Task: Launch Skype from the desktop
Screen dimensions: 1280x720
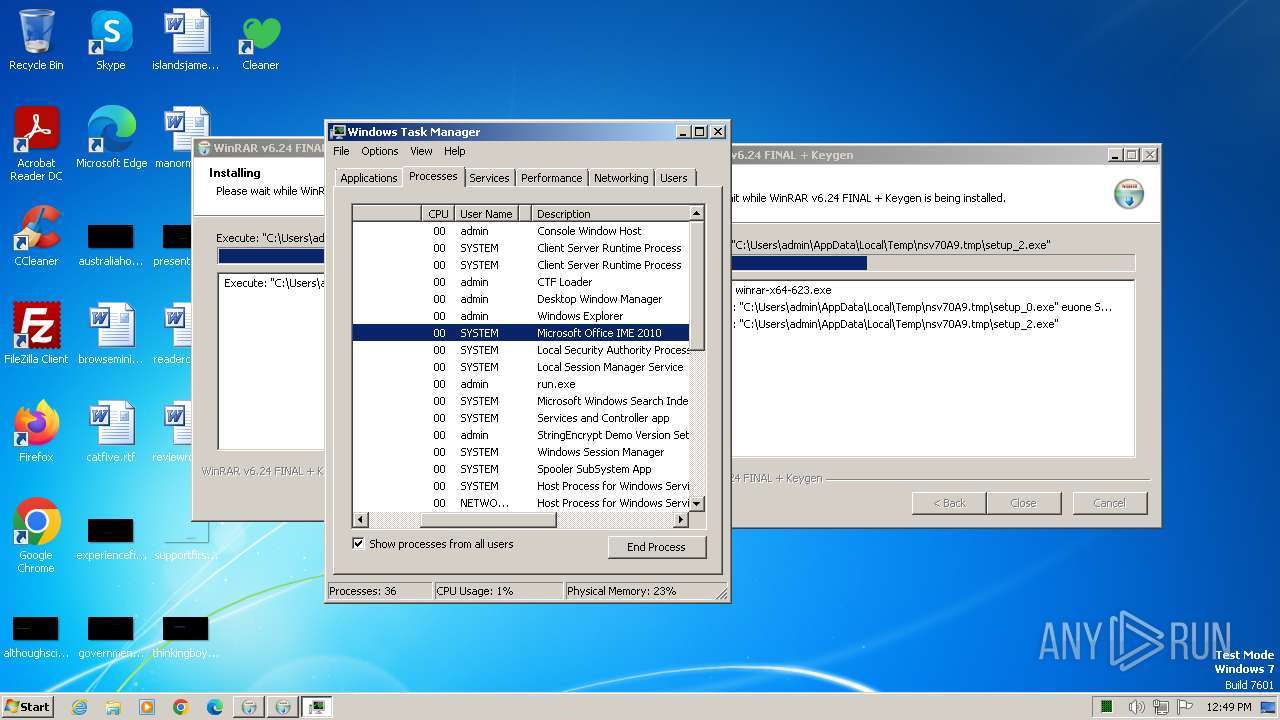Action: tap(110, 40)
